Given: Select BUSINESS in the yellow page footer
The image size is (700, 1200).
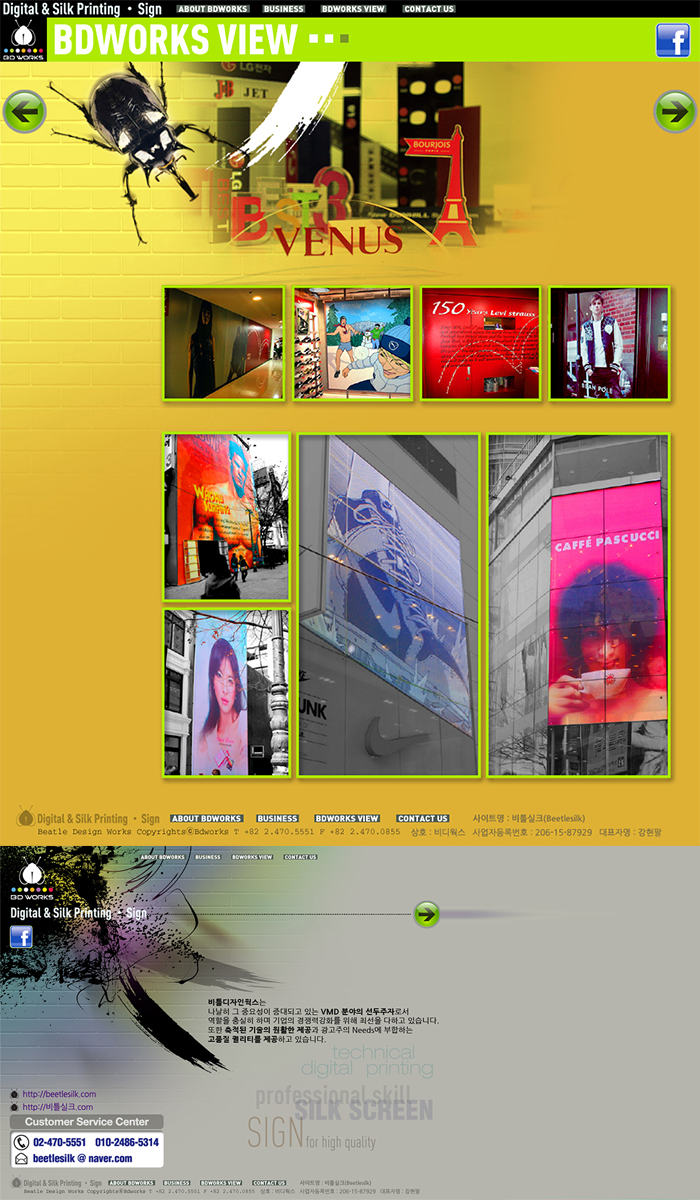Looking at the screenshot, I should pos(278,818).
